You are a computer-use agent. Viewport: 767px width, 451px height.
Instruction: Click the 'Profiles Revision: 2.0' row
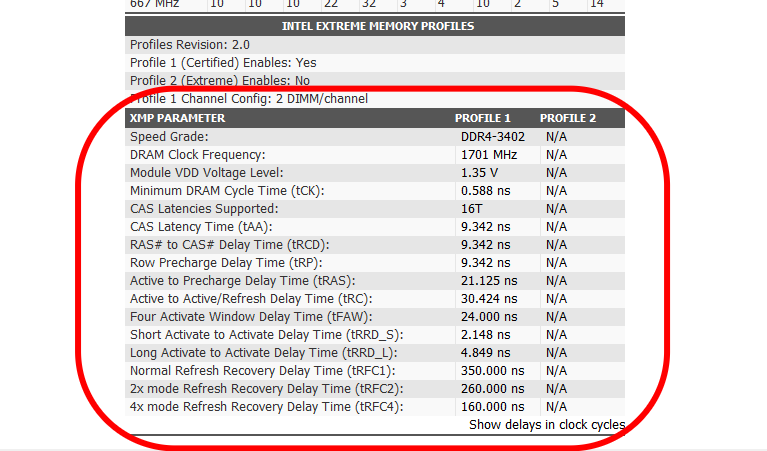coord(375,45)
